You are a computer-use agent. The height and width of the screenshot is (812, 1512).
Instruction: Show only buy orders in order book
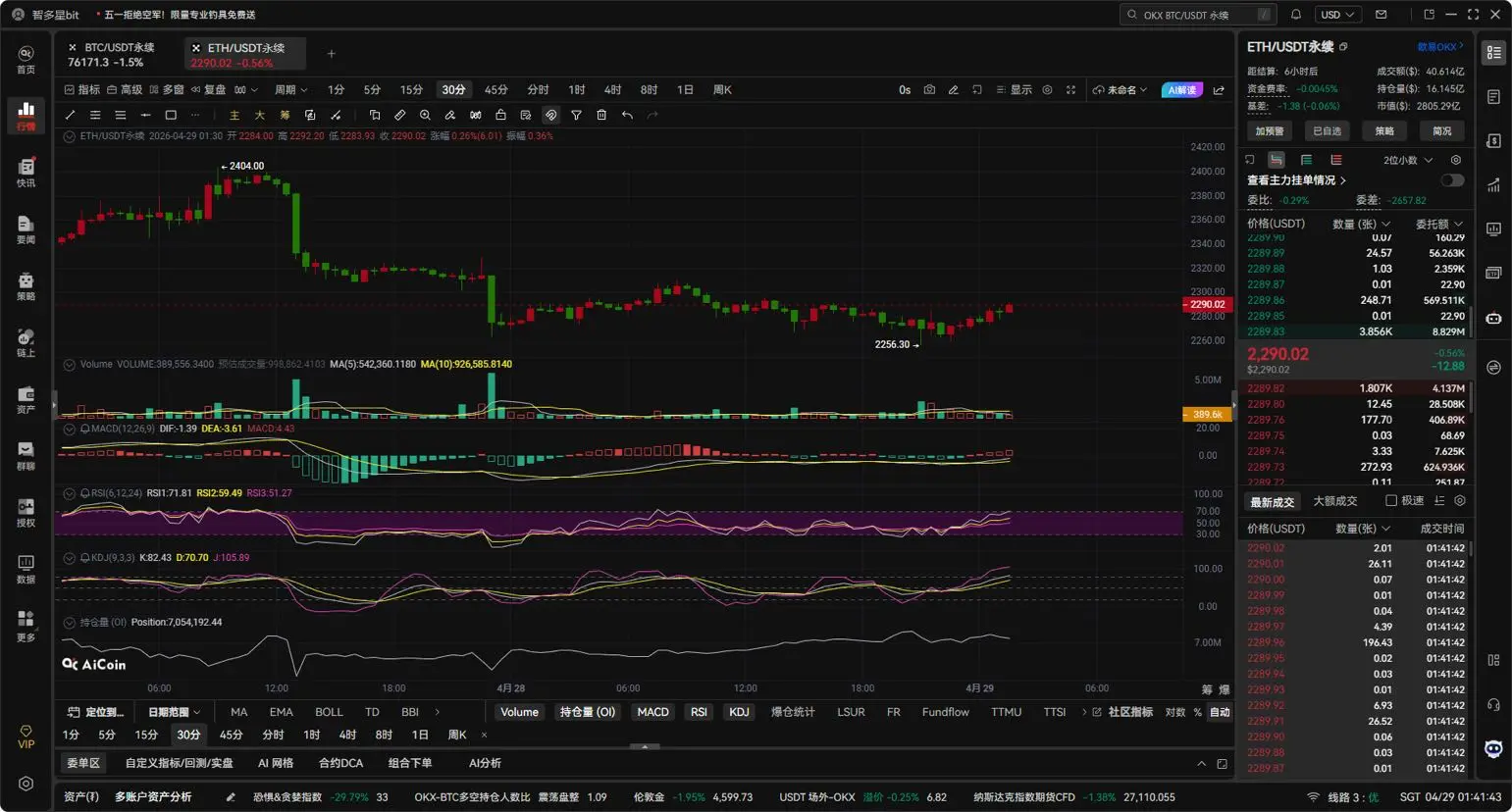click(x=1306, y=160)
